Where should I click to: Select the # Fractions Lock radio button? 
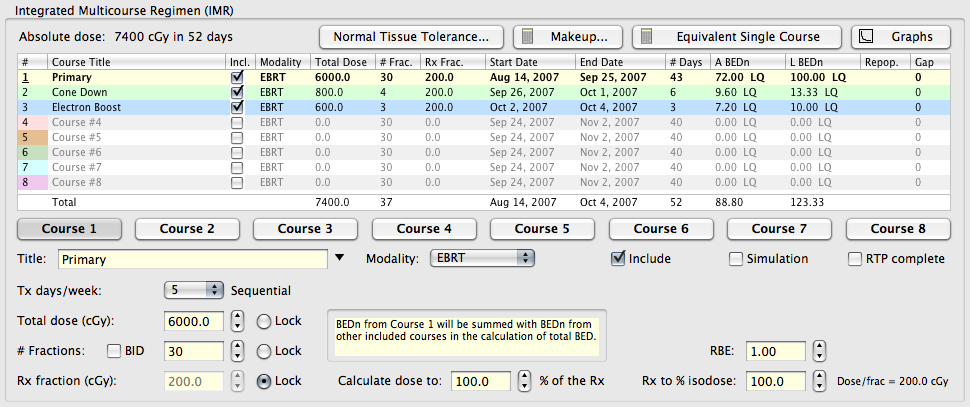point(265,351)
